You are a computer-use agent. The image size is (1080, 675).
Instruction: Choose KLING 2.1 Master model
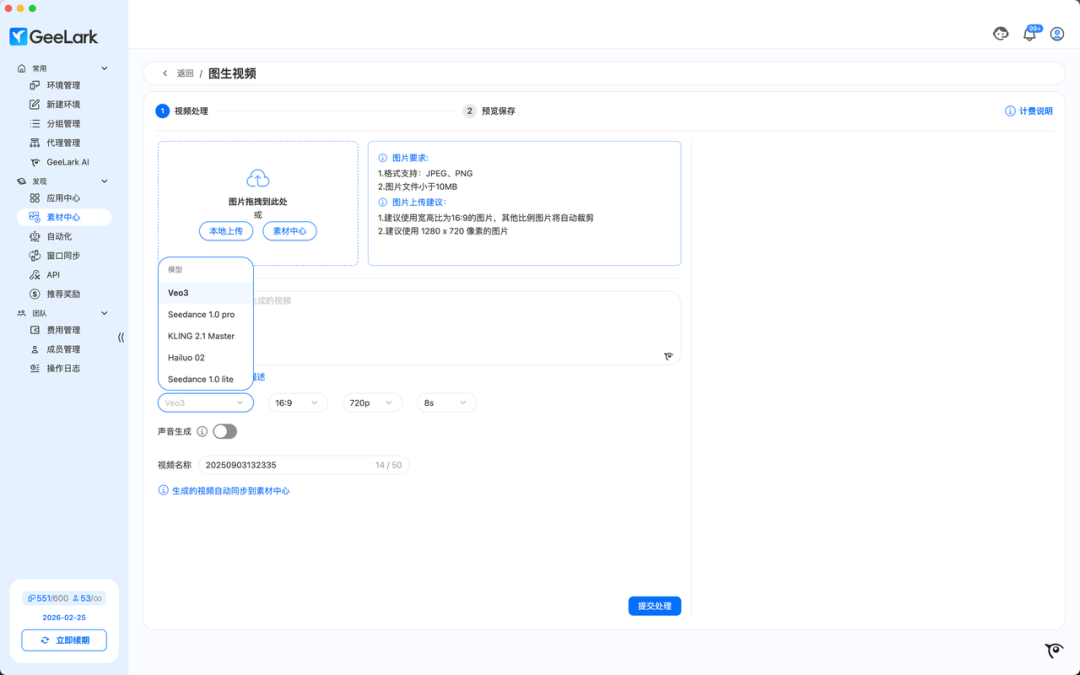[x=203, y=335]
